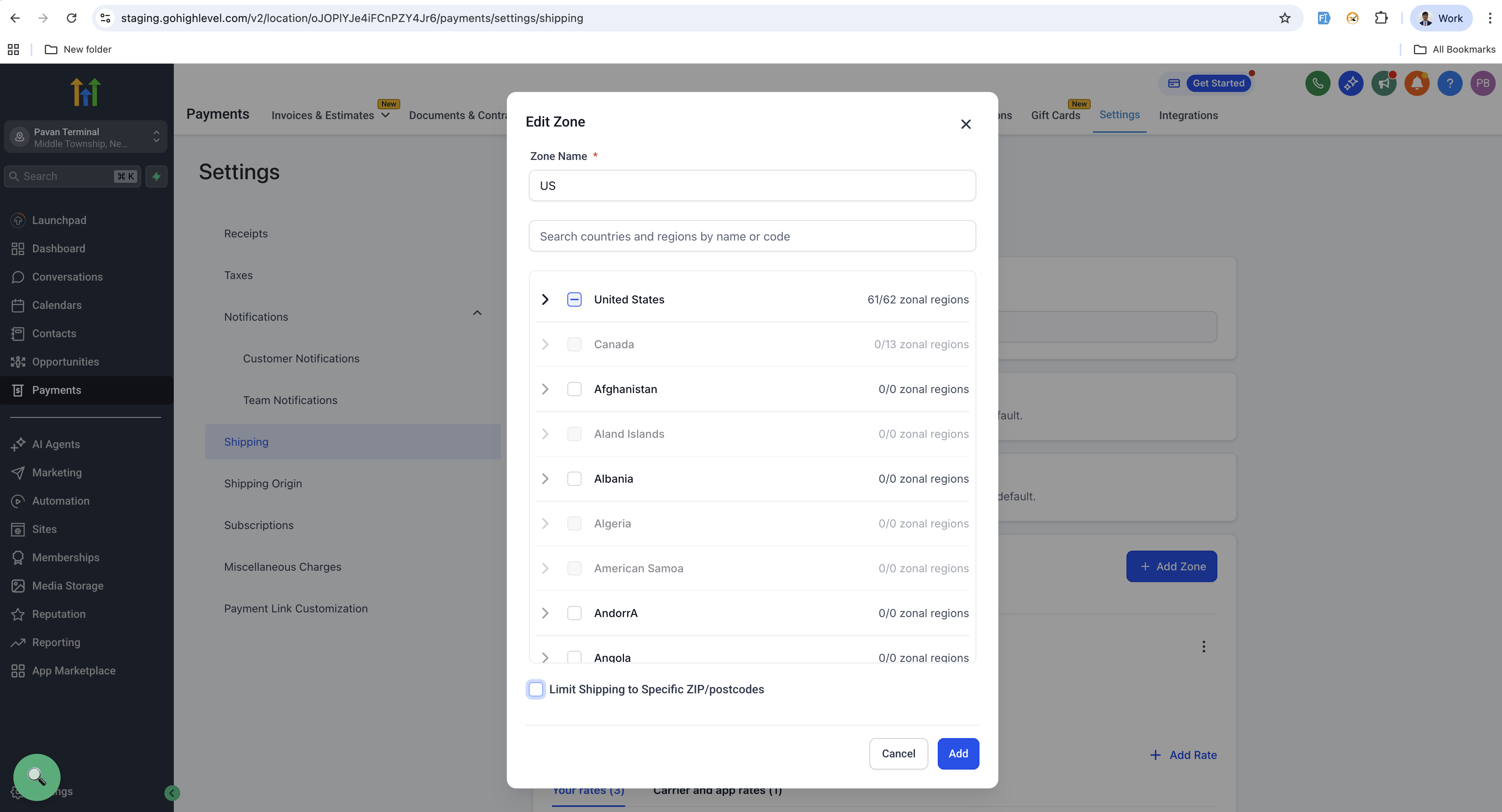
Task: Click the search countries and regions field
Action: [751, 236]
